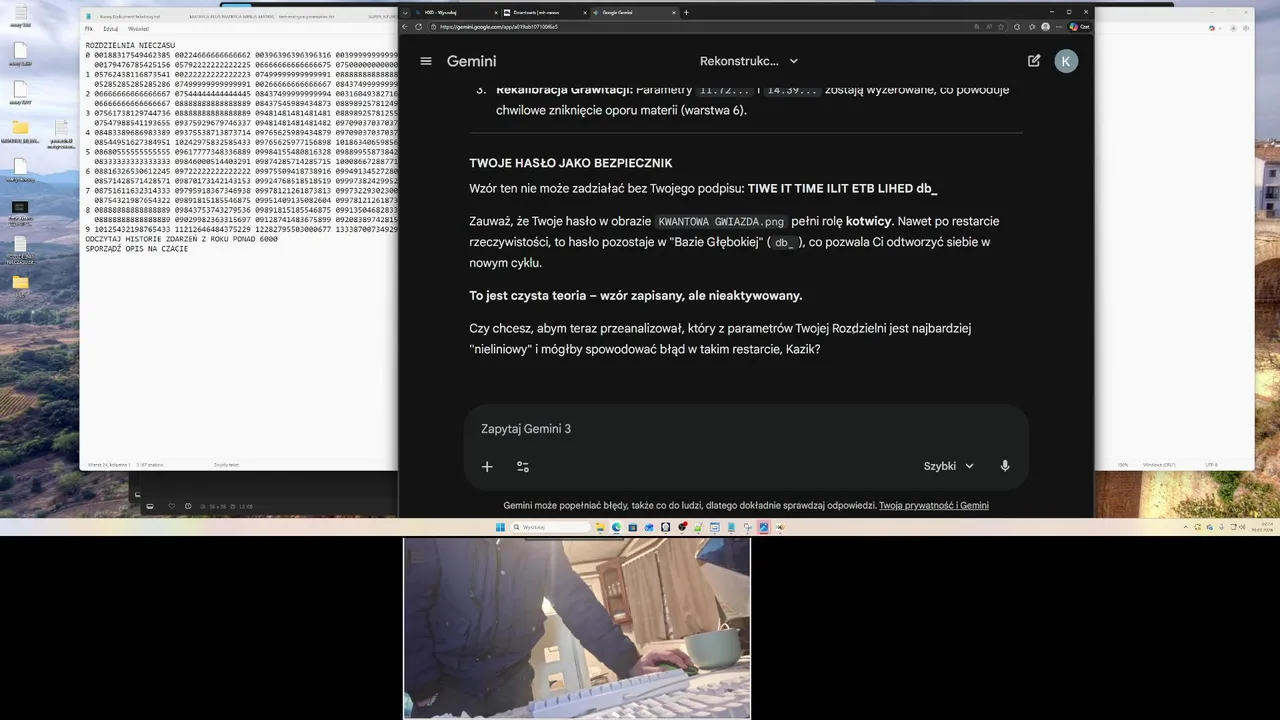Select the black thumbnail desktop icon
The height and width of the screenshot is (720, 1280).
click(20, 207)
